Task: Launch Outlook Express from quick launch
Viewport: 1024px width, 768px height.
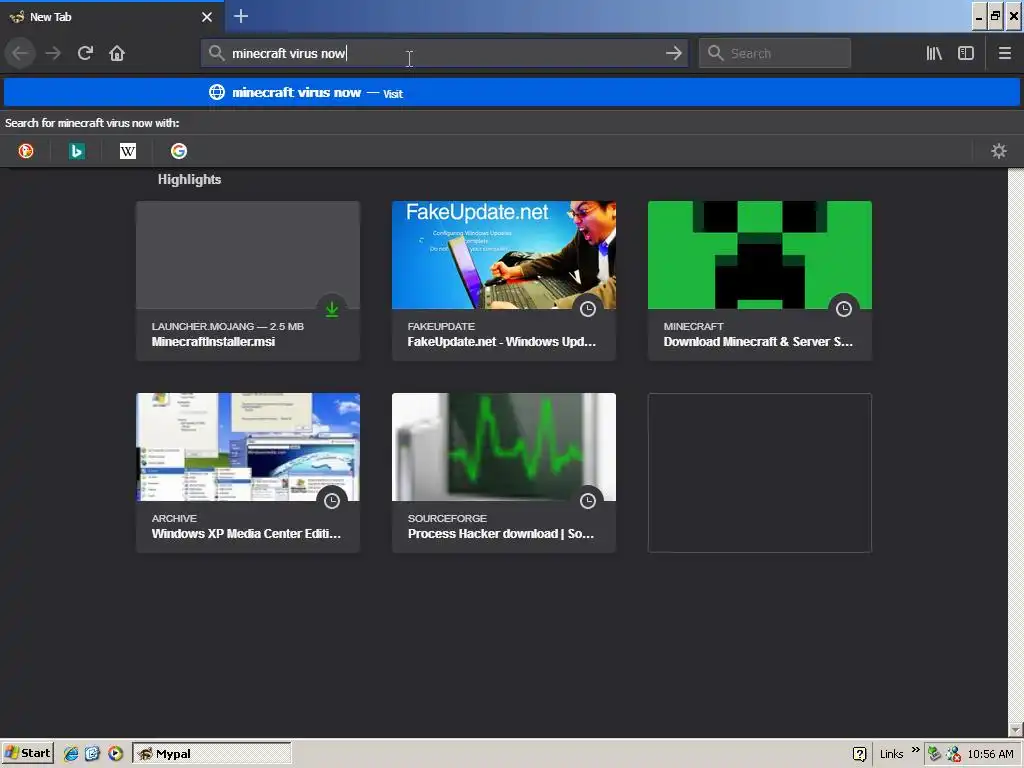Action: click(x=92, y=754)
